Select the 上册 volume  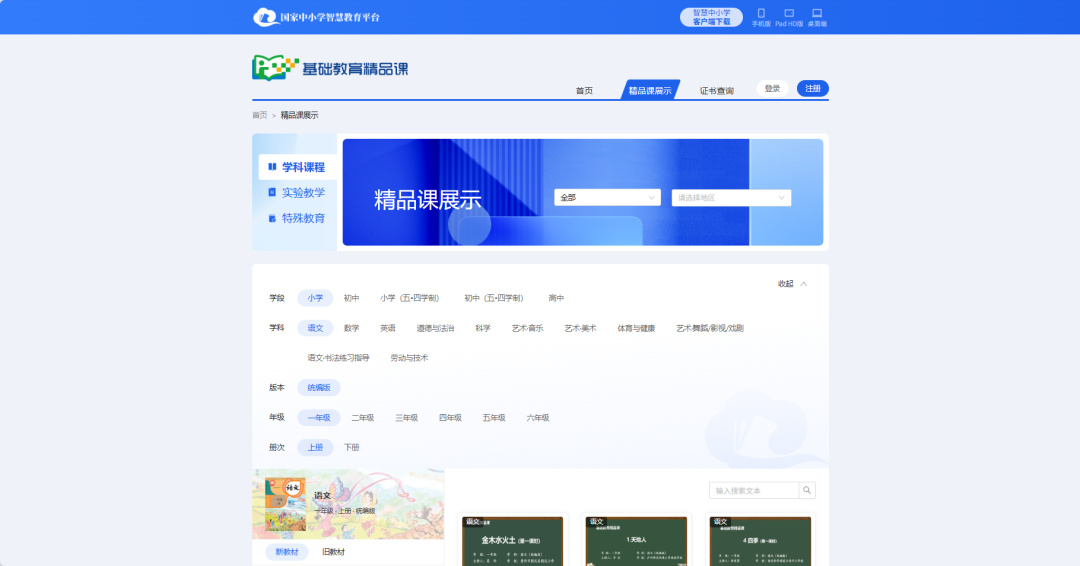[x=315, y=448]
